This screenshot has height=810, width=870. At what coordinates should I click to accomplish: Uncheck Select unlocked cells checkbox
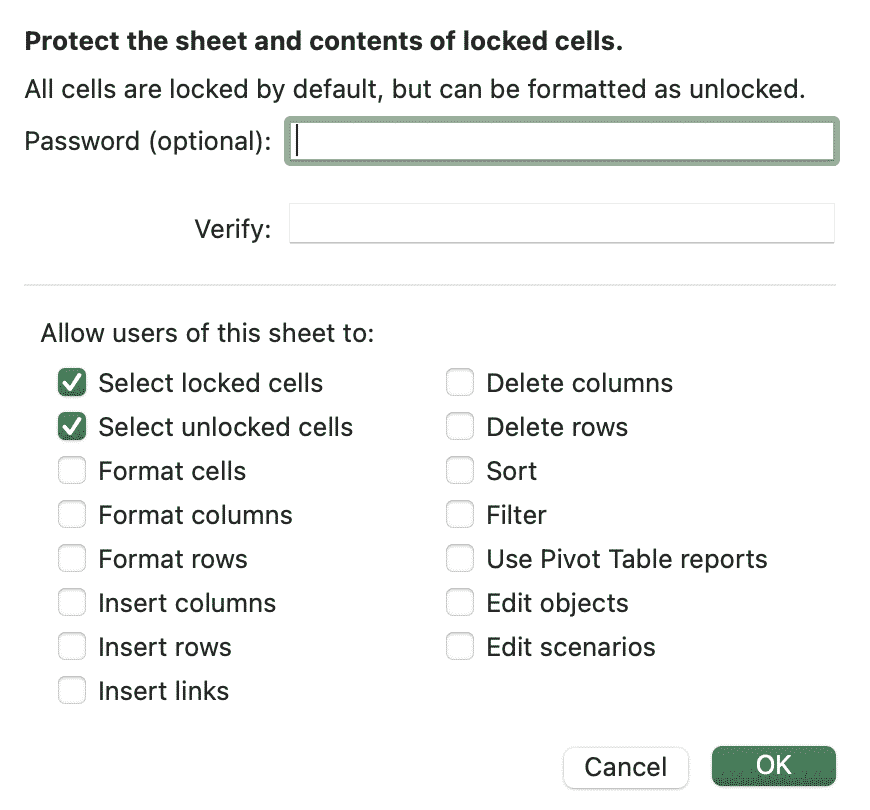tap(72, 427)
